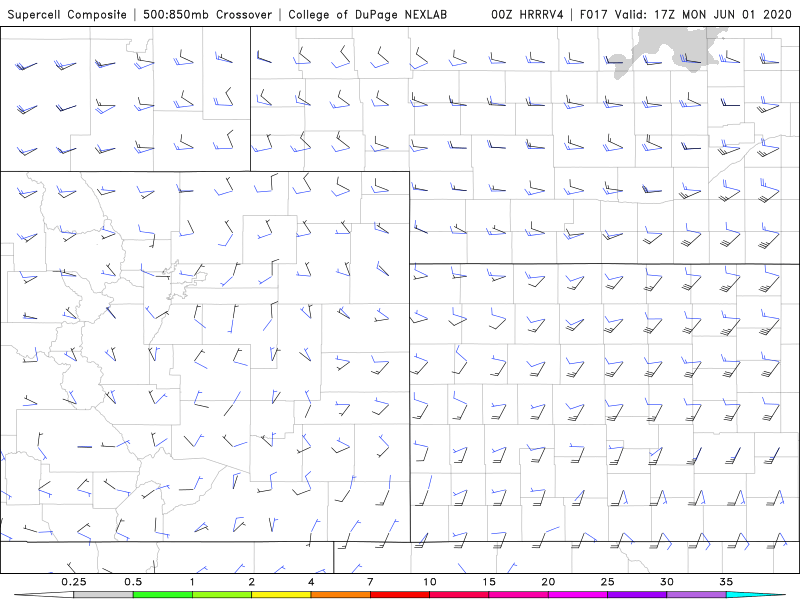
Task: Click the "10" legend value
Action: point(430,582)
